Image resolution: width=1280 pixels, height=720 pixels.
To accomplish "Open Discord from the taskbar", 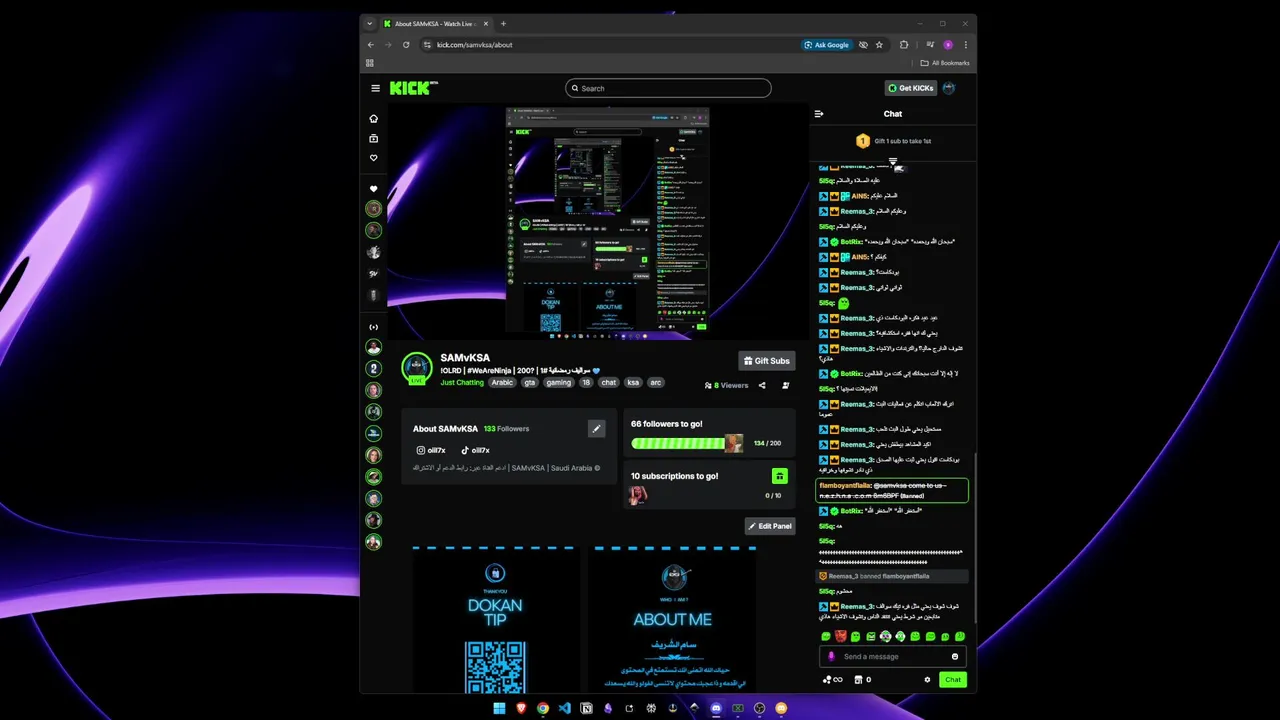I will point(716,708).
